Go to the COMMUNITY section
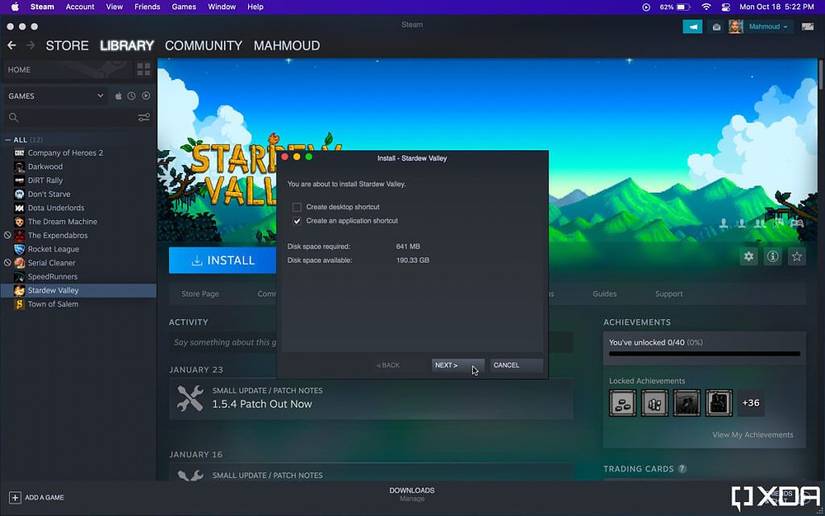Viewport: 825px width, 516px height. click(x=204, y=46)
